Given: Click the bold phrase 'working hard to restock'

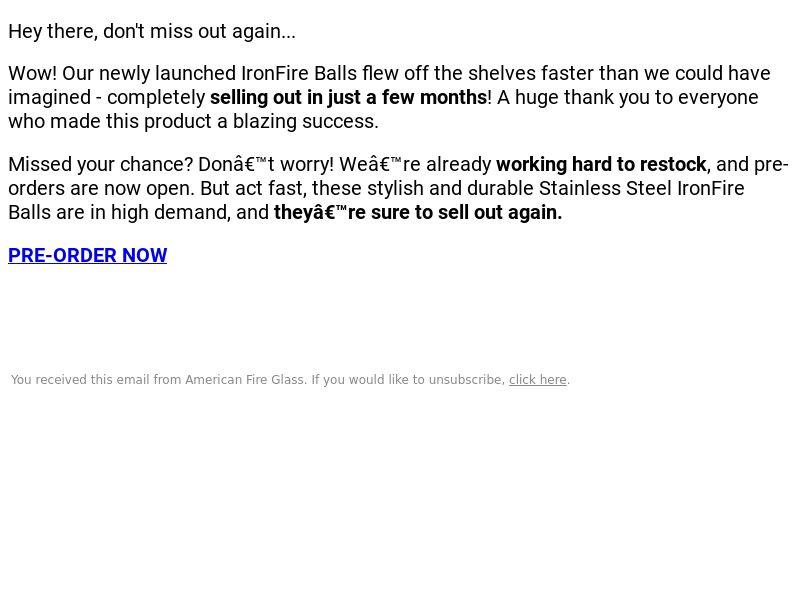Looking at the screenshot, I should [601, 164].
